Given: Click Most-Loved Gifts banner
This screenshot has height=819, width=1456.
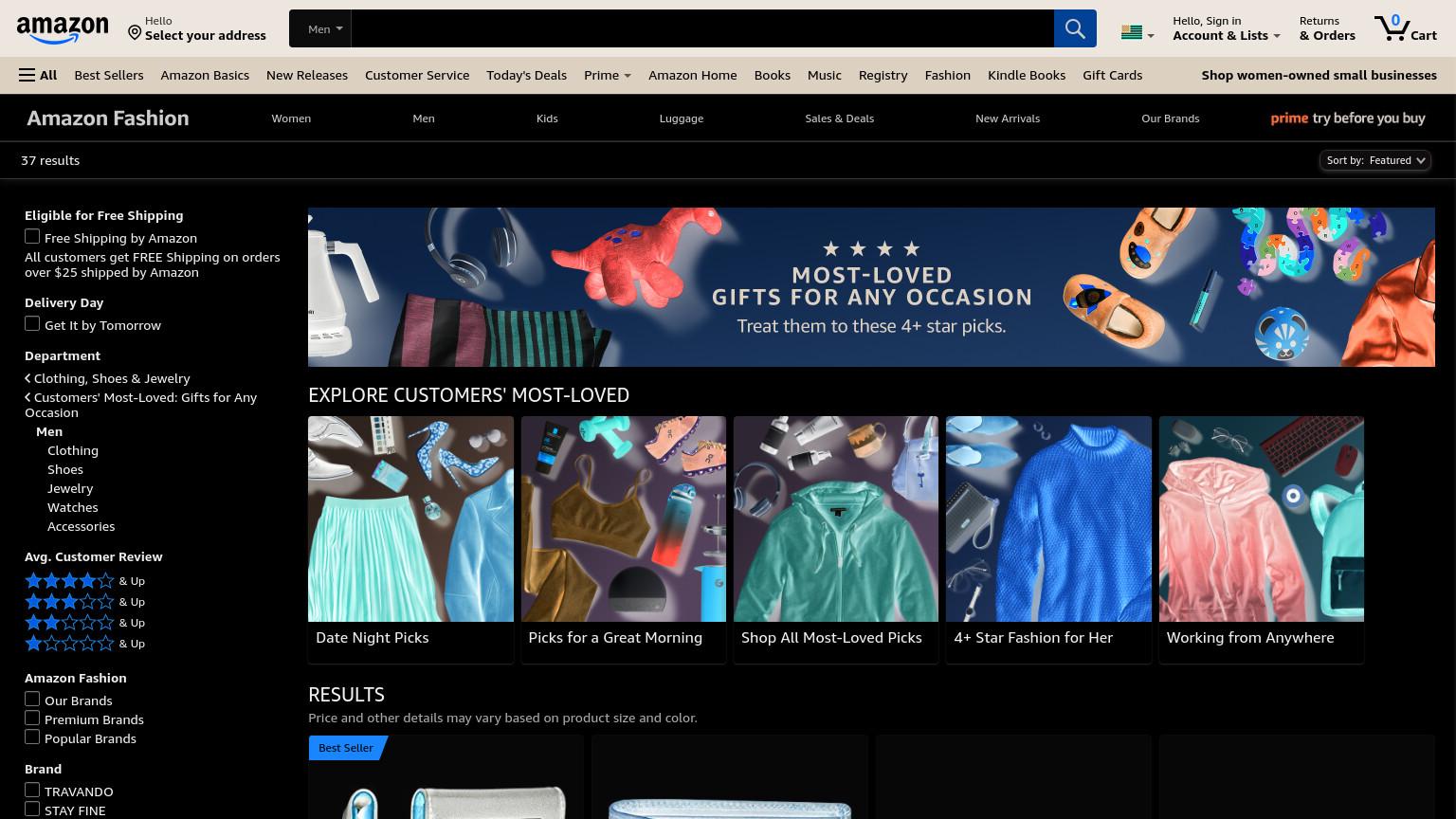Looking at the screenshot, I should [871, 287].
